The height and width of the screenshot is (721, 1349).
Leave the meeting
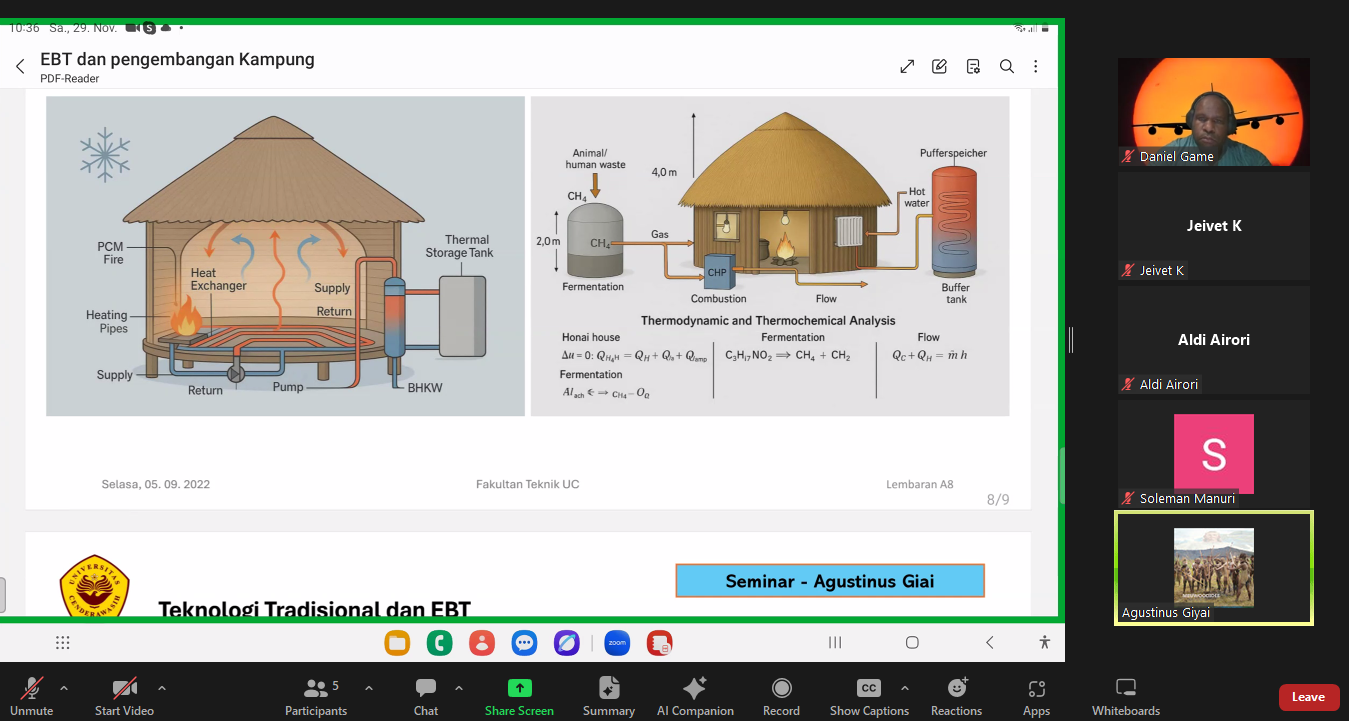click(x=1308, y=697)
